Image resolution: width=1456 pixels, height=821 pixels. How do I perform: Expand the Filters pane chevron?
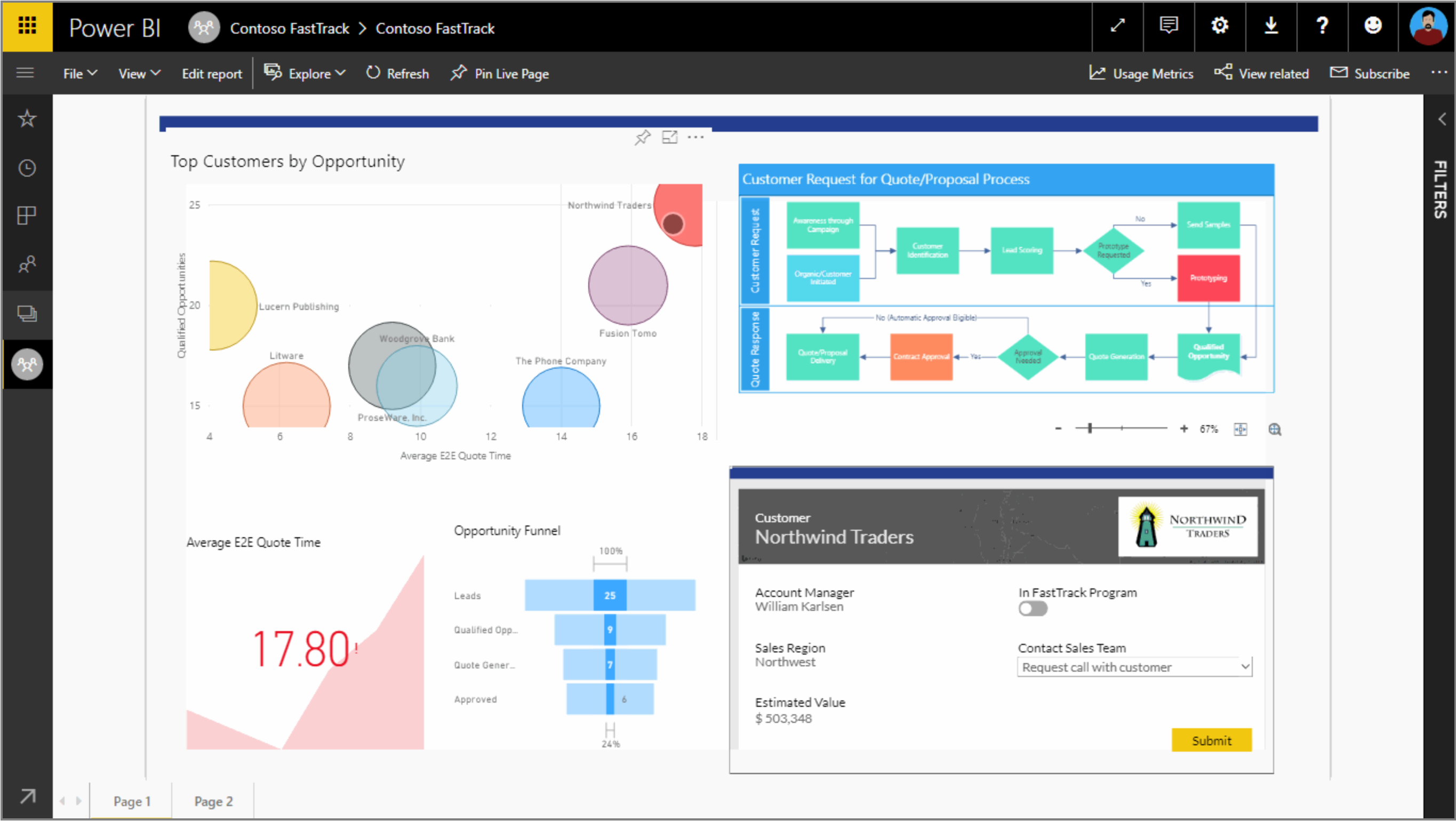[x=1442, y=119]
